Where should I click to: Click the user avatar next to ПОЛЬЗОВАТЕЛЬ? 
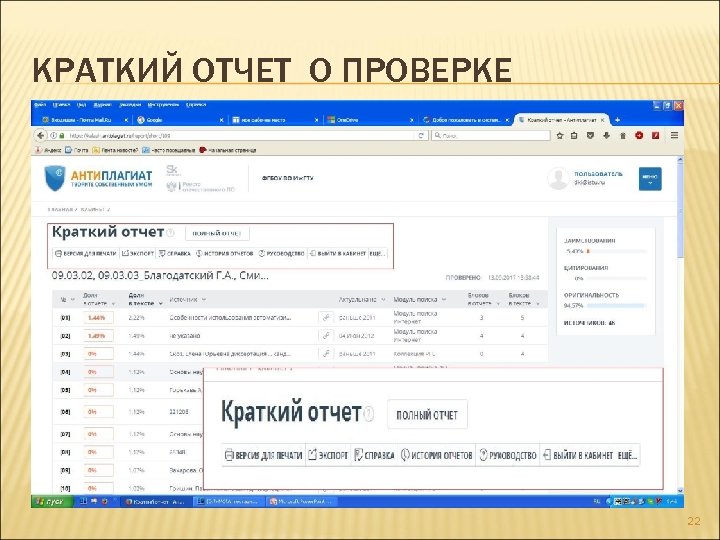(x=558, y=178)
